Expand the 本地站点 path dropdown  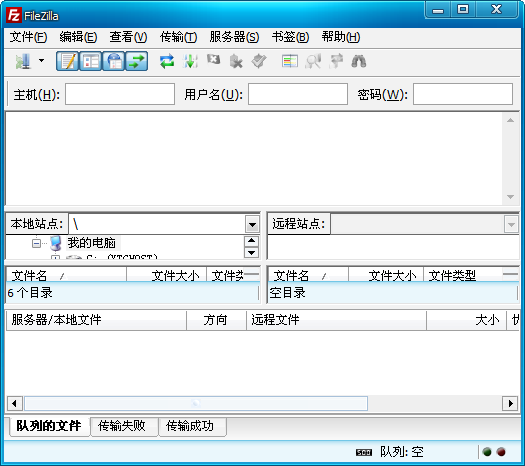pyautogui.click(x=252, y=224)
